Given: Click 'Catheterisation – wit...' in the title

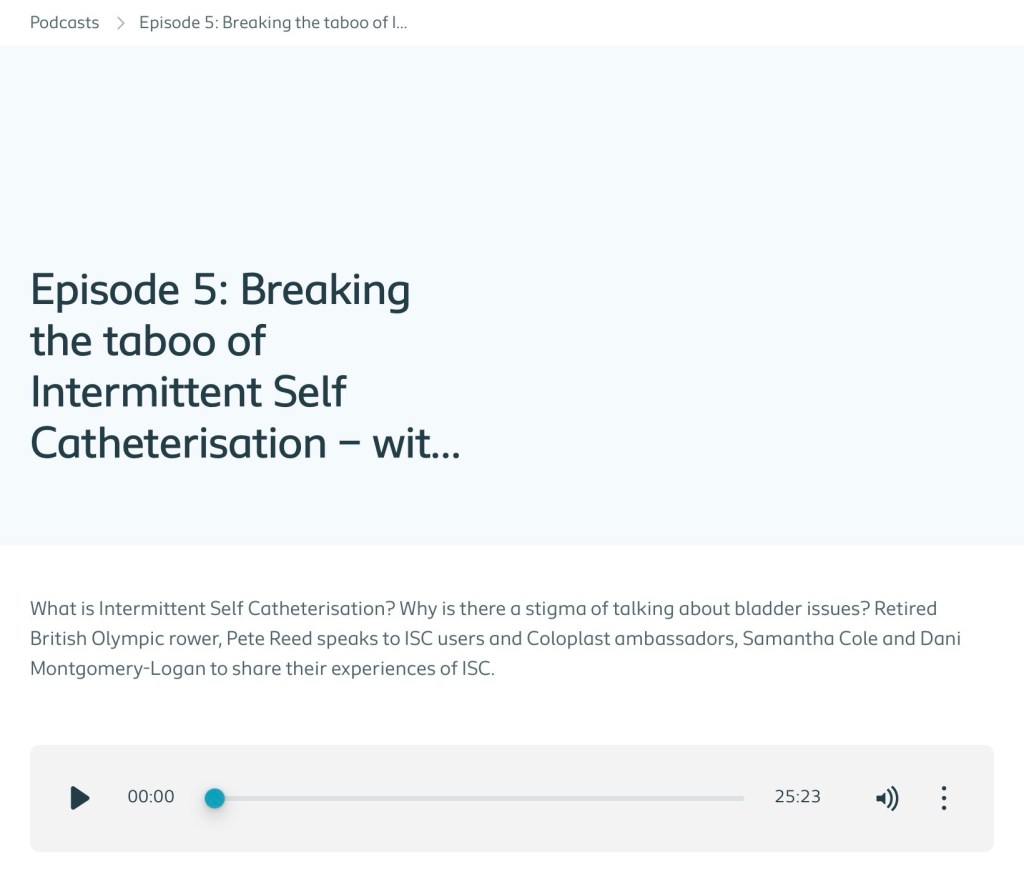Looking at the screenshot, I should coord(245,443).
